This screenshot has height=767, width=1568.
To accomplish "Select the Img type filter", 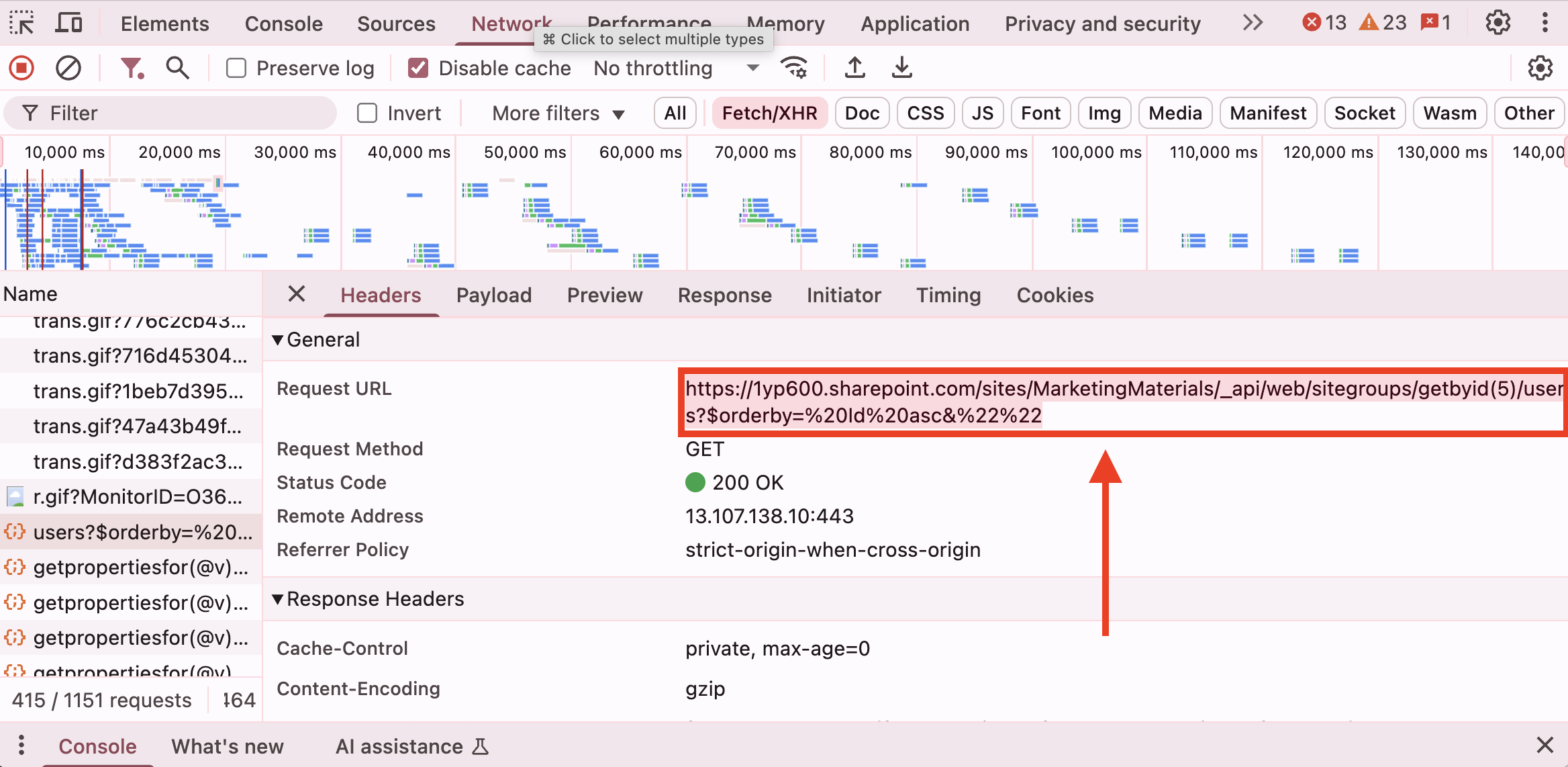I will pyautogui.click(x=1104, y=113).
